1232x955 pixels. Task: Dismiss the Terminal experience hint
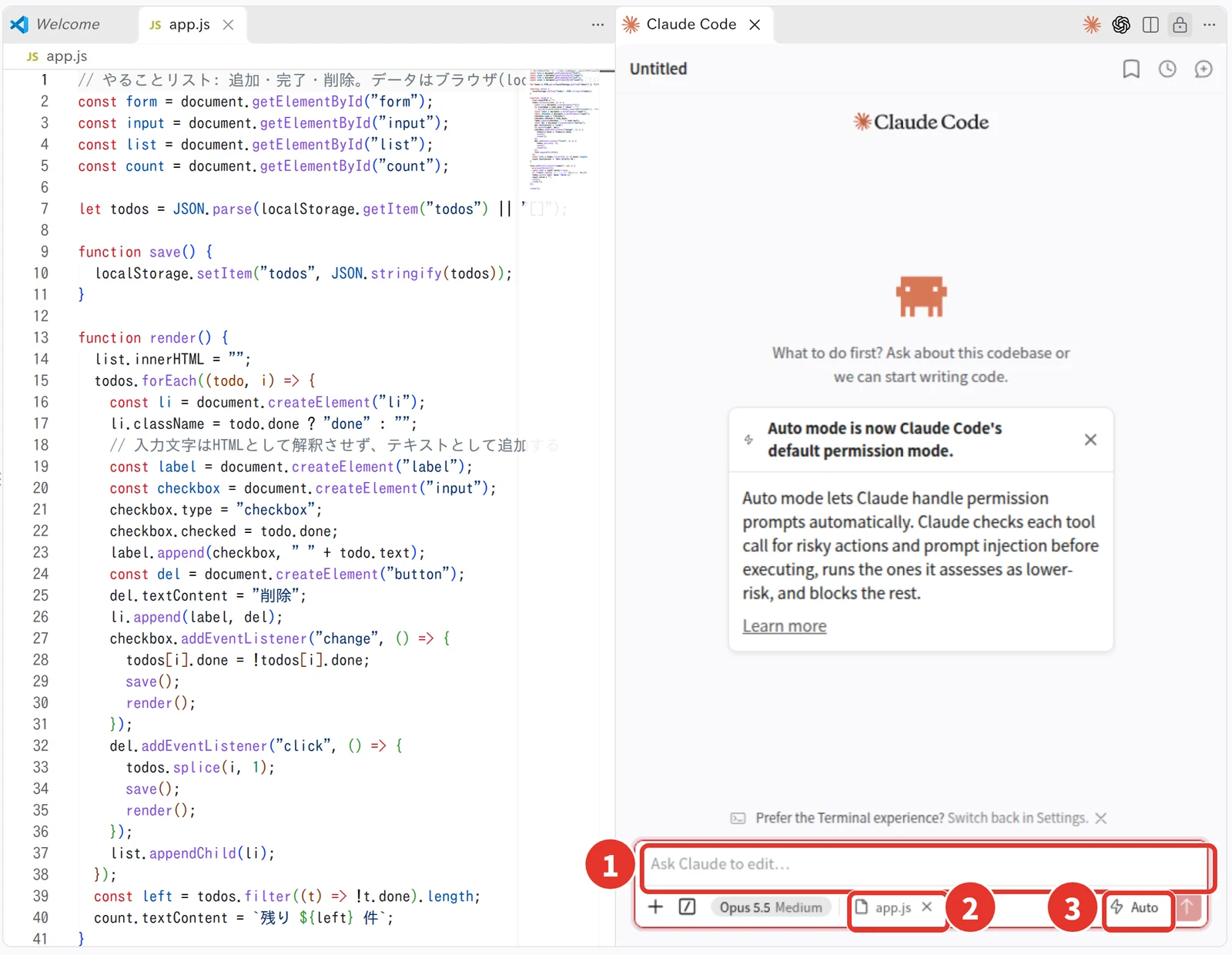coord(1101,818)
